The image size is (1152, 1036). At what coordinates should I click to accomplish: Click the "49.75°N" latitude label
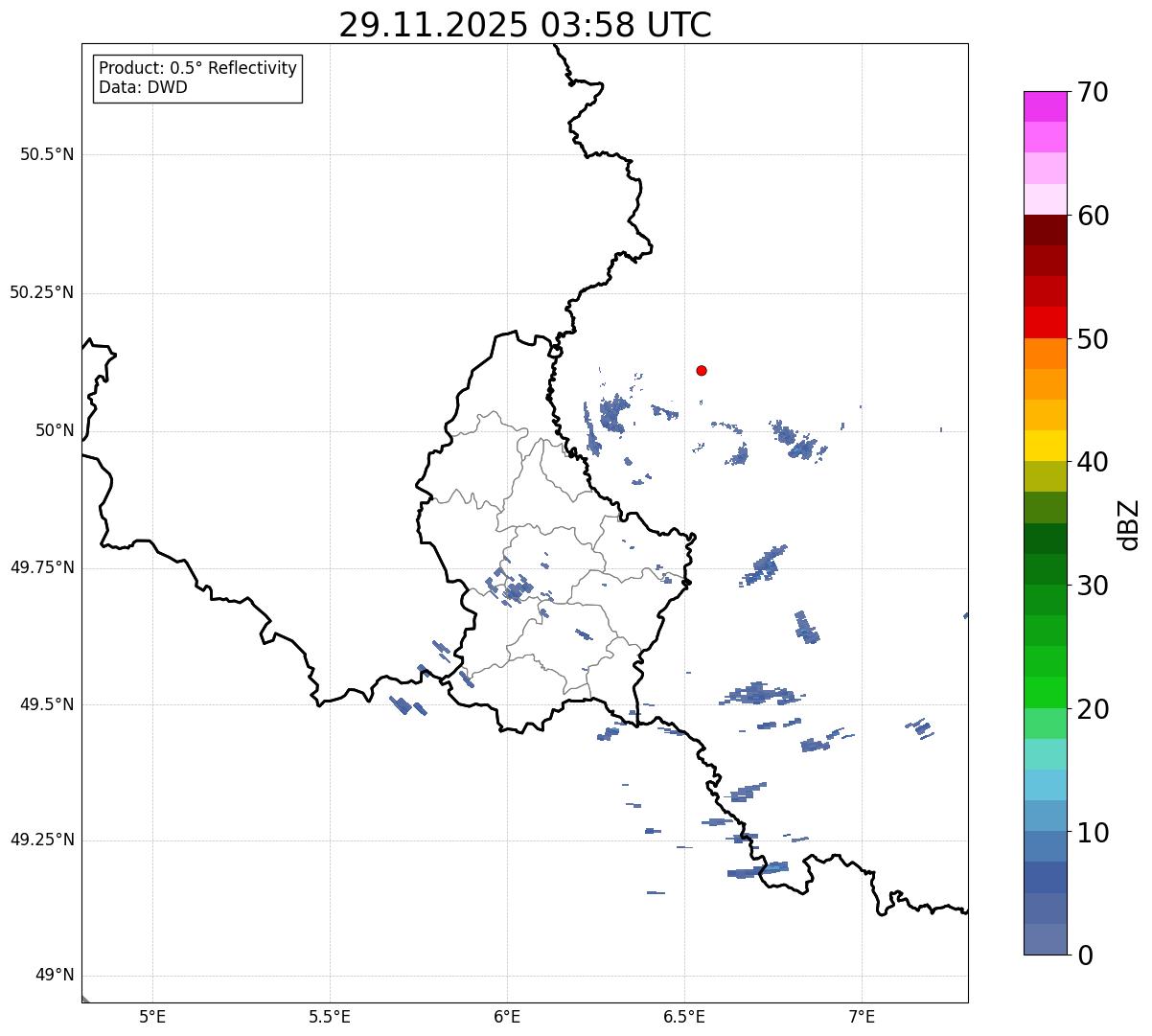41,567
